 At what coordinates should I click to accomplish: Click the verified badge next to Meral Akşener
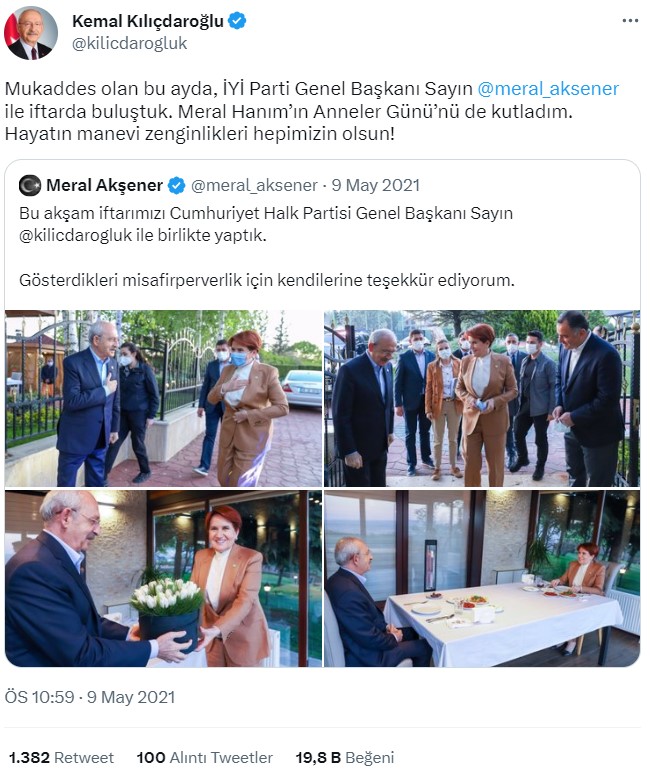(x=177, y=186)
